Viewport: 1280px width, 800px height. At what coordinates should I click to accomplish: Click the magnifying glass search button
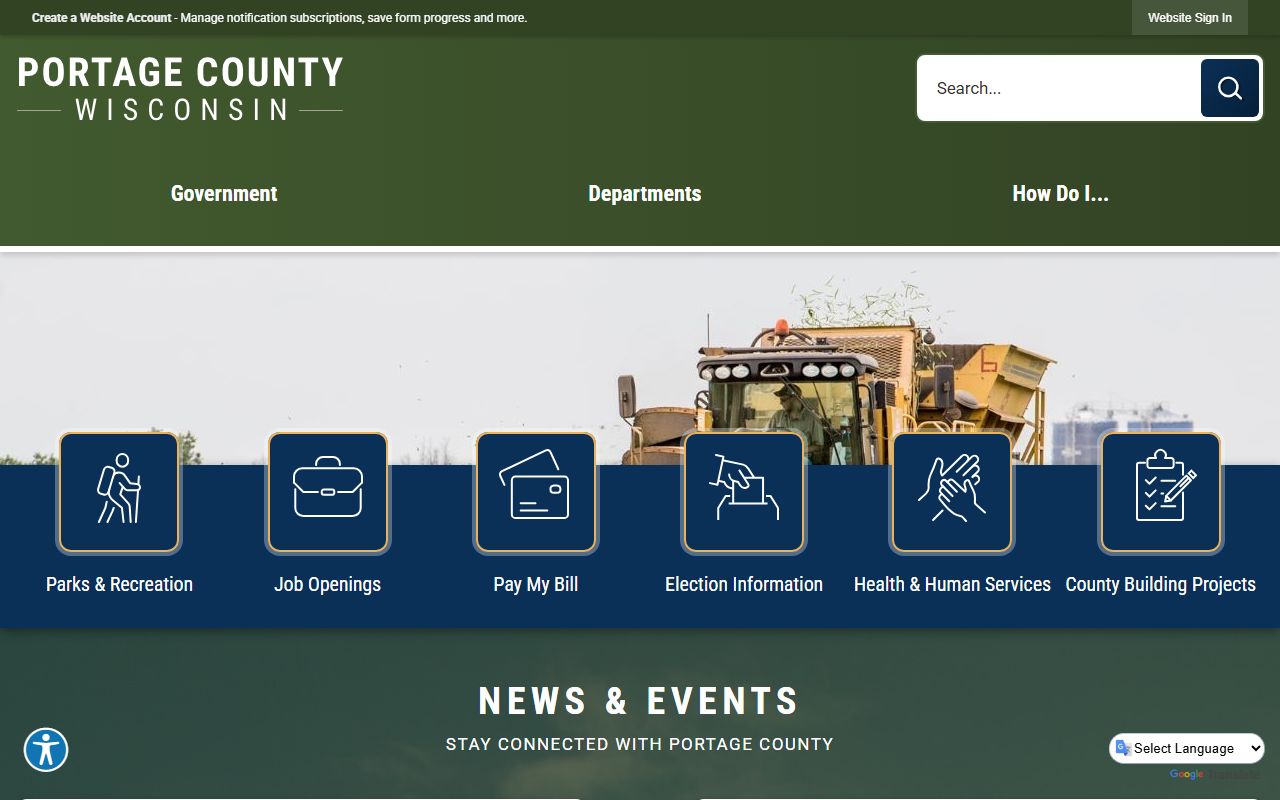point(1229,88)
